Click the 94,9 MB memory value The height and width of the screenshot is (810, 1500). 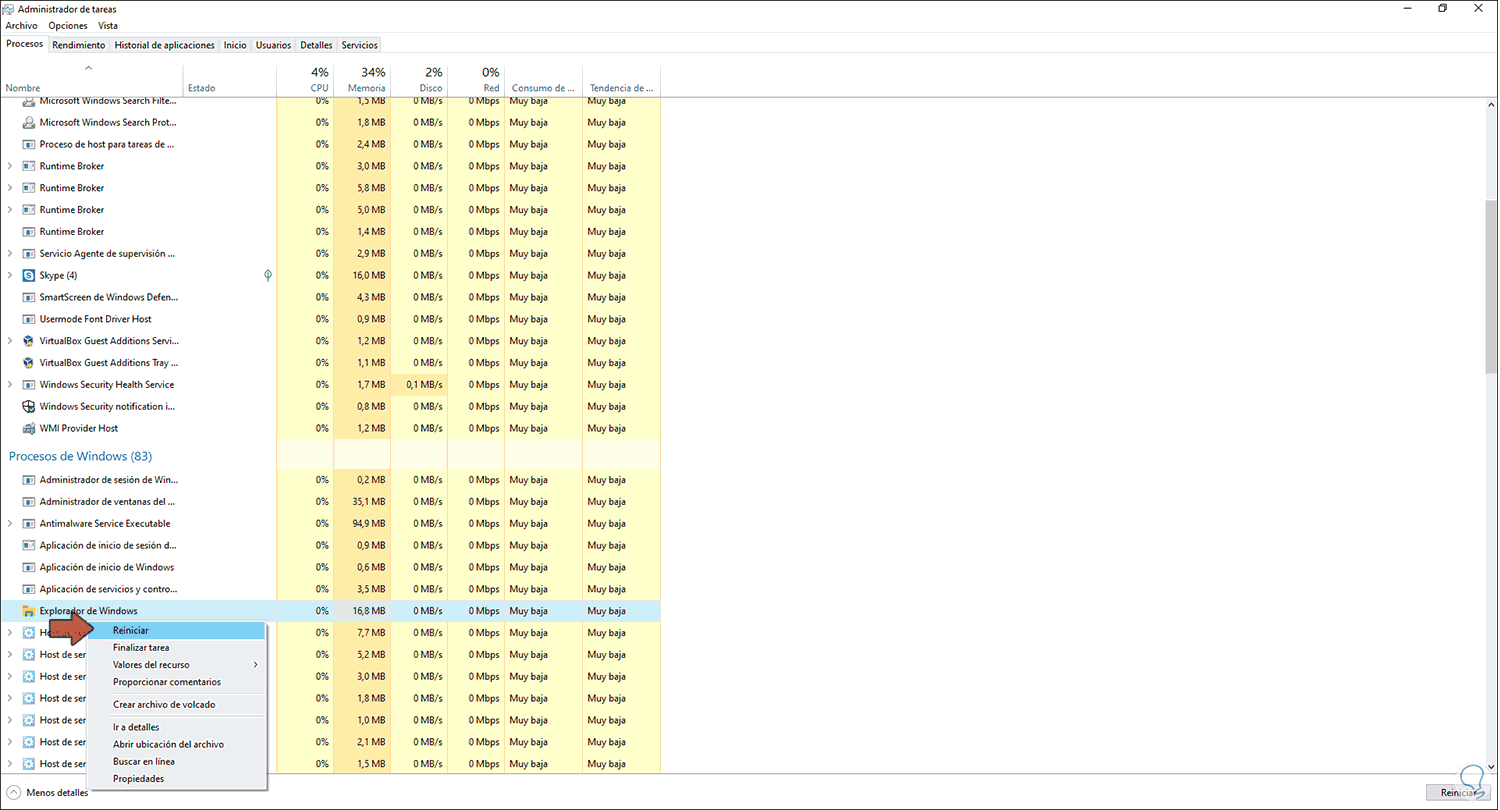pos(368,524)
